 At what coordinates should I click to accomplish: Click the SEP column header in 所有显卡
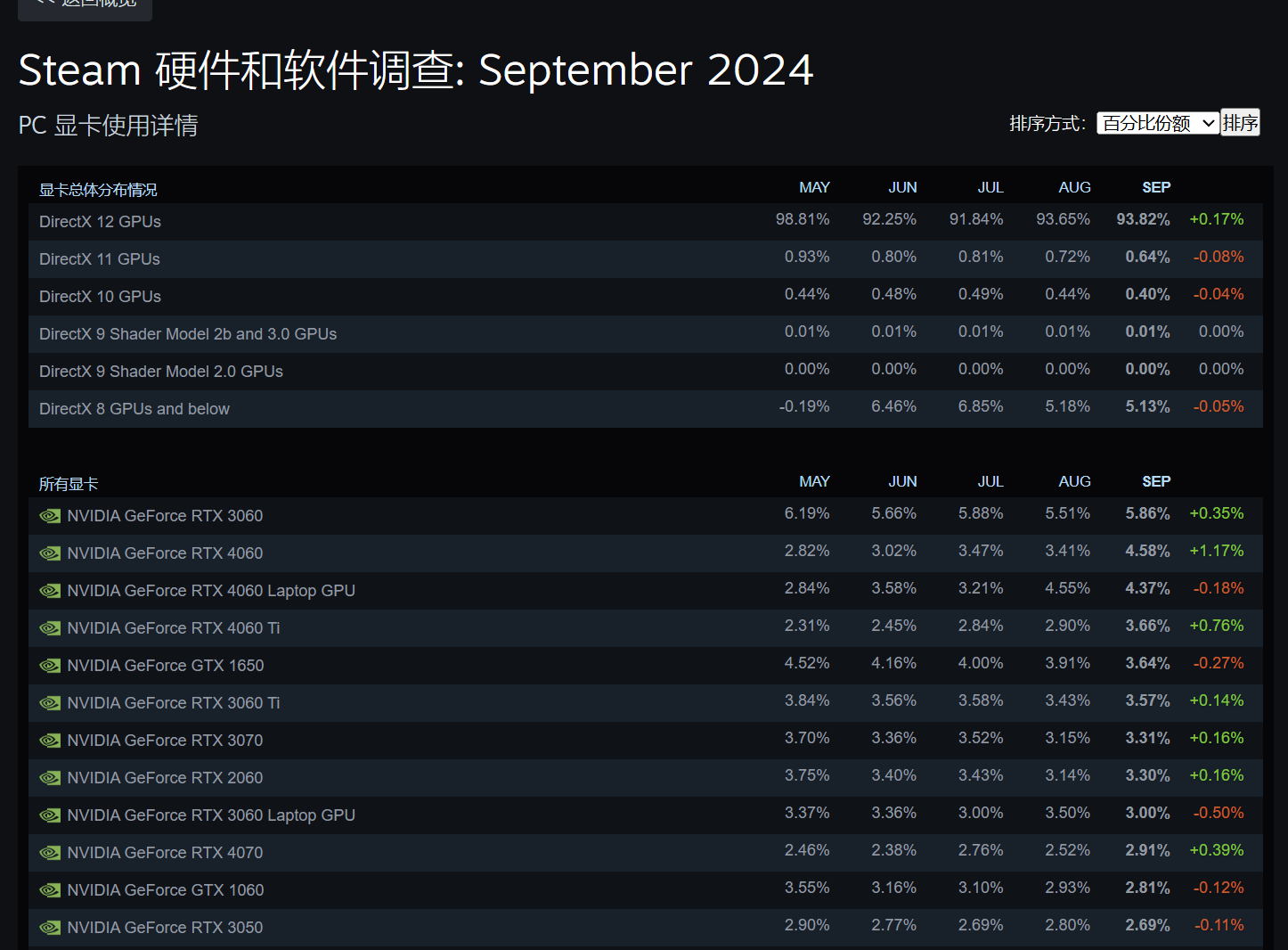(x=1155, y=481)
